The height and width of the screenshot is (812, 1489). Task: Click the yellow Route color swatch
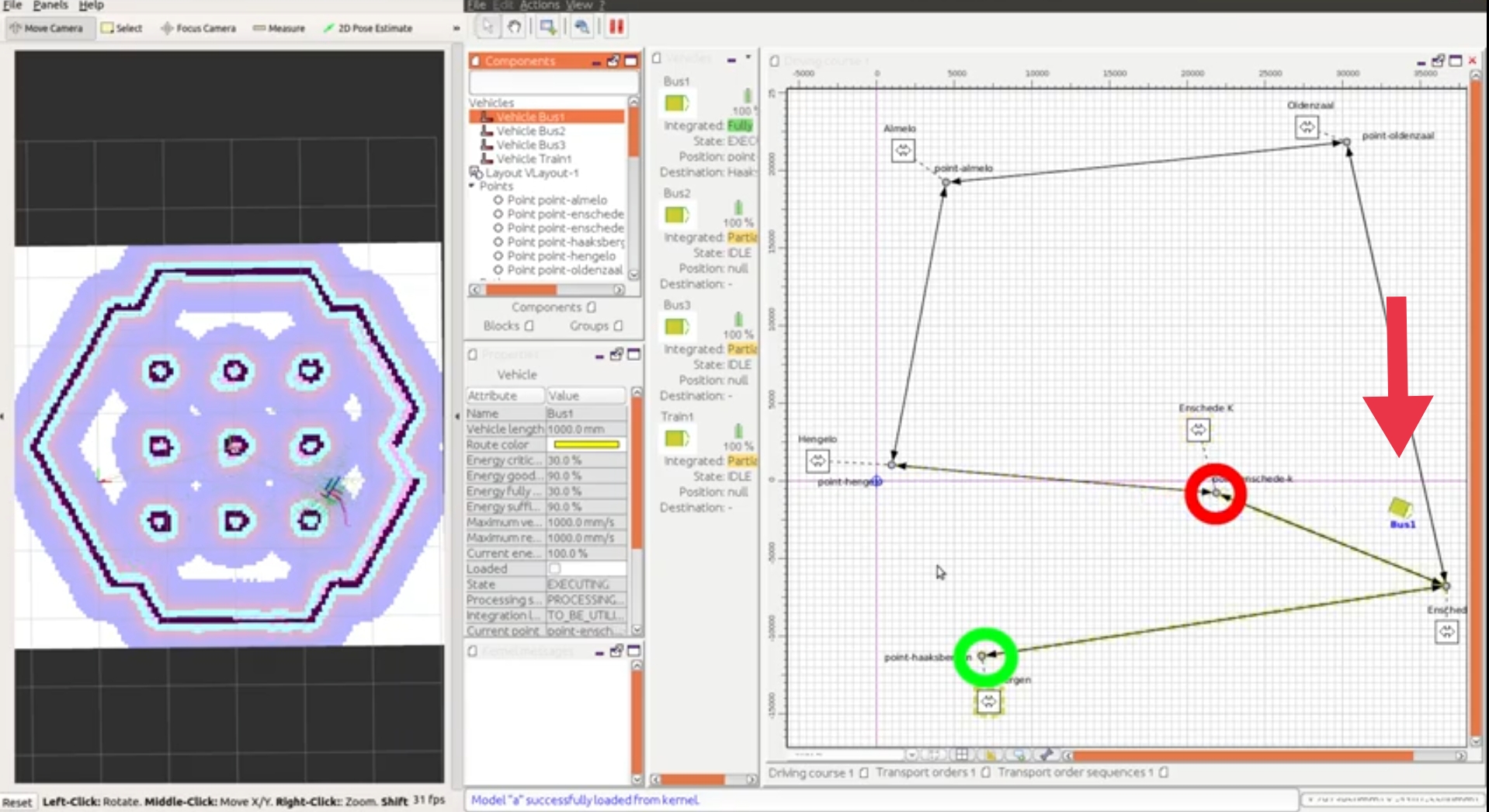(585, 444)
